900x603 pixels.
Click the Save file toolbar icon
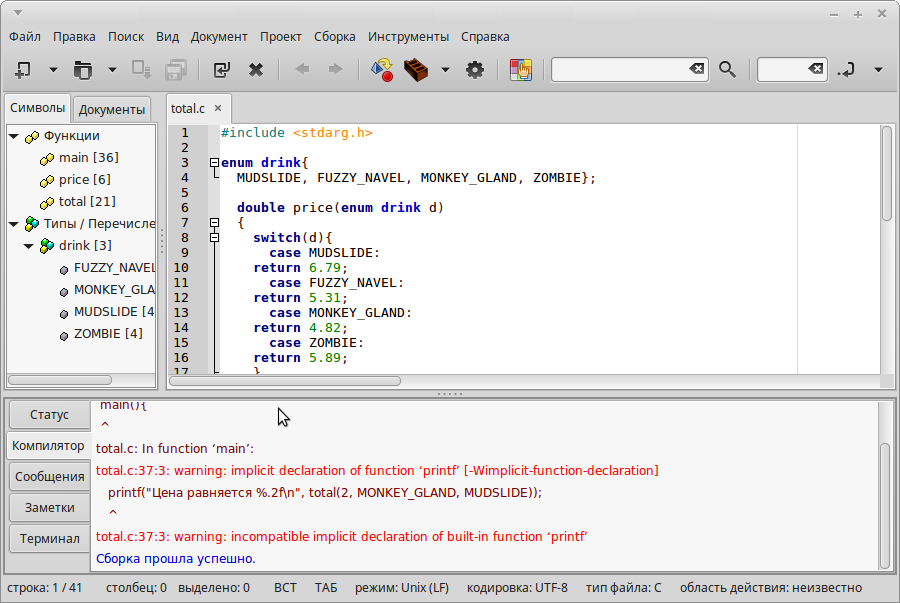point(141,70)
